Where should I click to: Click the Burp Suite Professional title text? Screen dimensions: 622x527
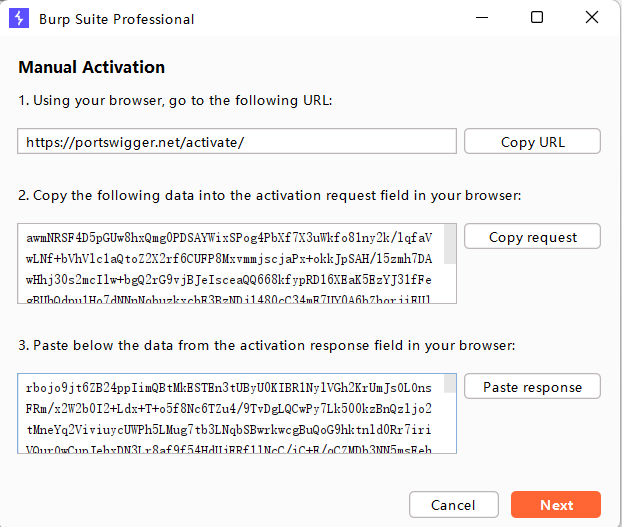coord(117,19)
